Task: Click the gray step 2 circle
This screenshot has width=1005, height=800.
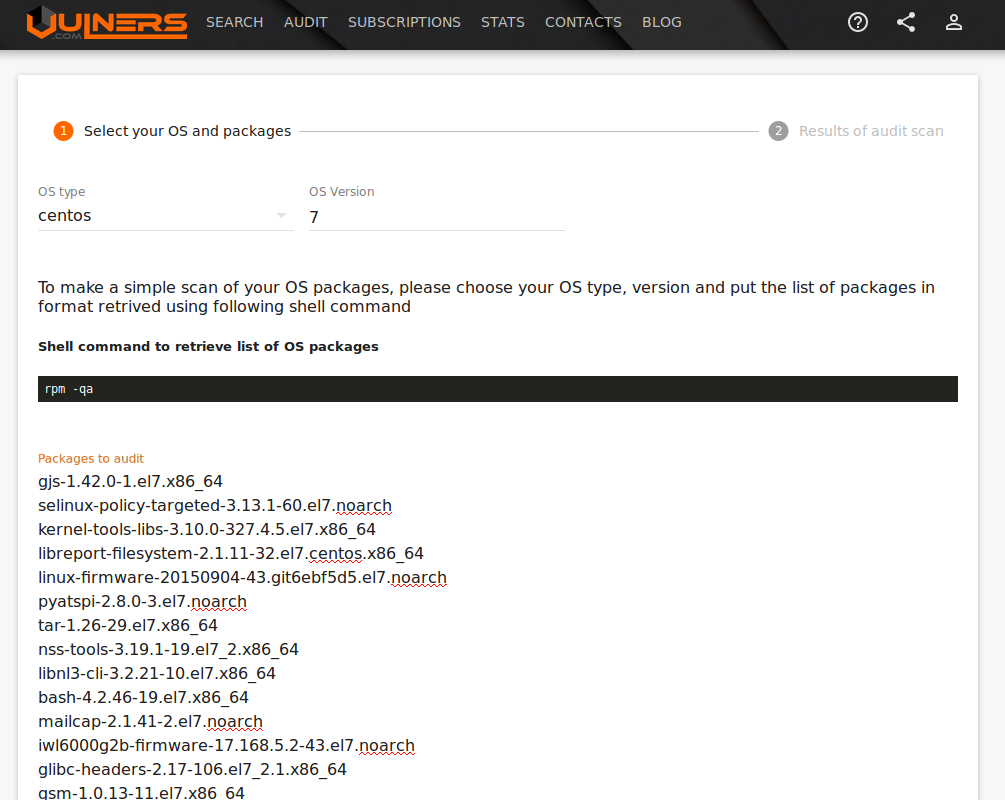Action: [778, 131]
